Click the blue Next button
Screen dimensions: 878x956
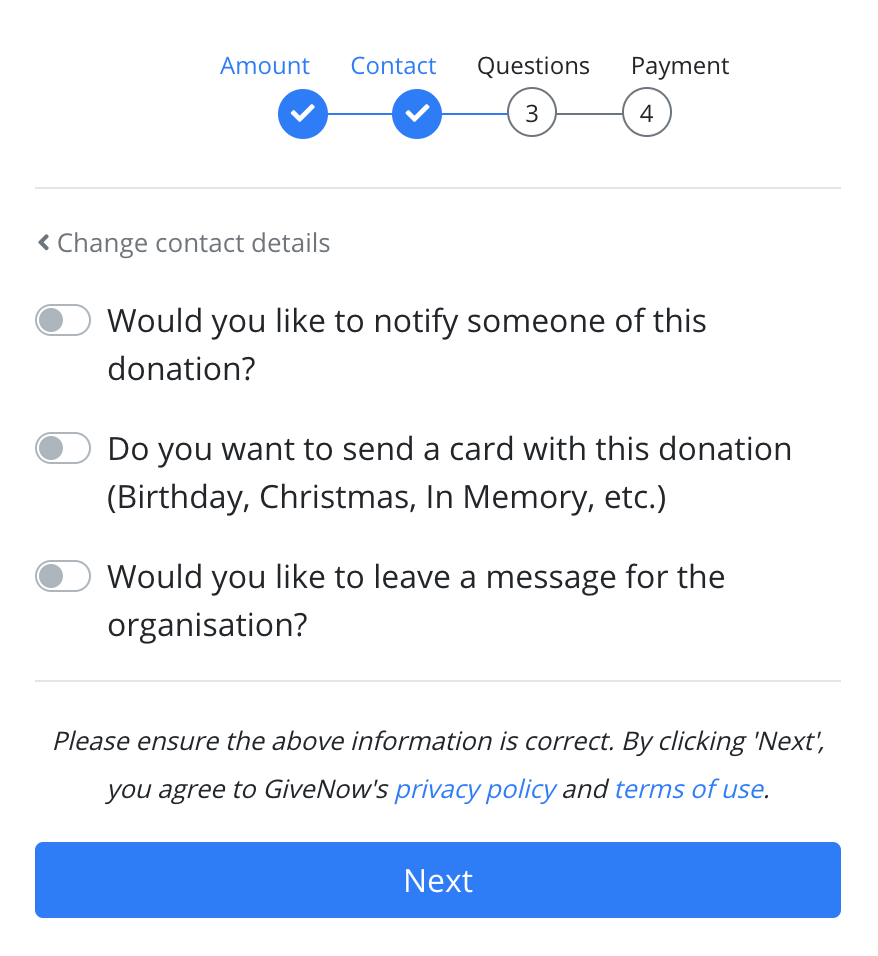coord(438,880)
